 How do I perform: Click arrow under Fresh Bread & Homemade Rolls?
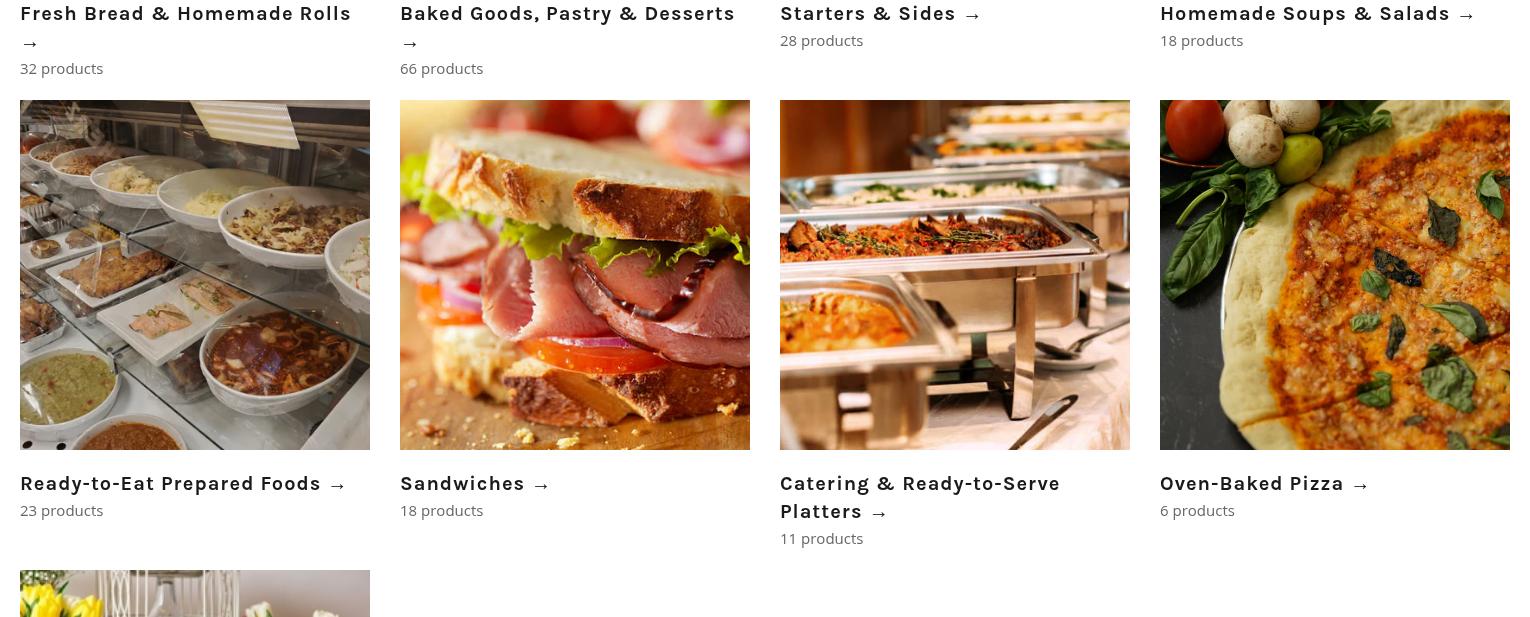click(30, 44)
